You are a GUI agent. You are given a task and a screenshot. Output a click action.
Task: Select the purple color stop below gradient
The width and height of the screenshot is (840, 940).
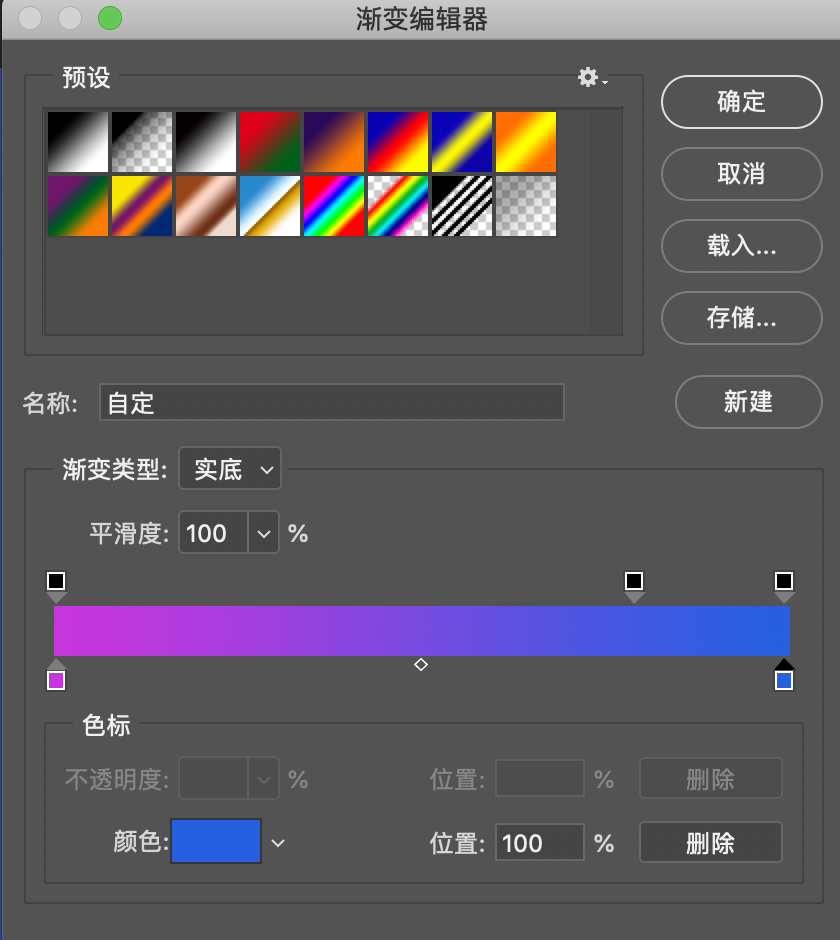(x=56, y=676)
